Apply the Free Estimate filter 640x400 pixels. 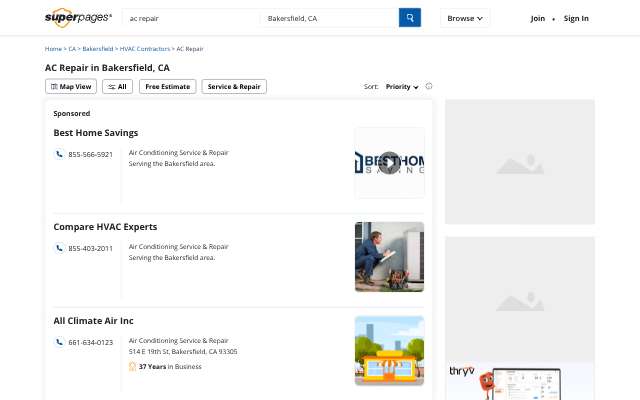tap(168, 87)
